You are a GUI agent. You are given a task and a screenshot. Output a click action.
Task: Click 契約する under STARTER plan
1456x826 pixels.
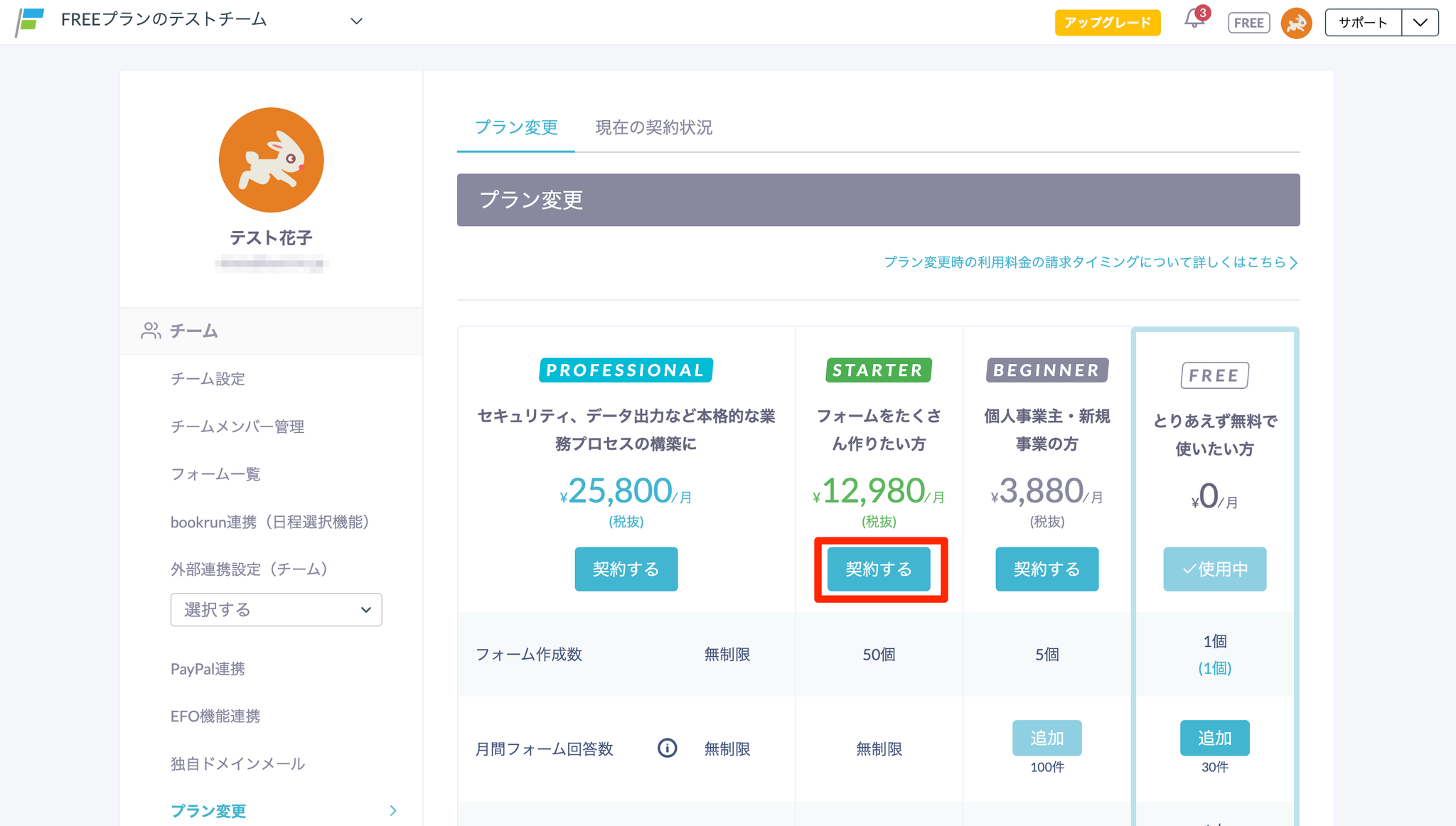(879, 569)
